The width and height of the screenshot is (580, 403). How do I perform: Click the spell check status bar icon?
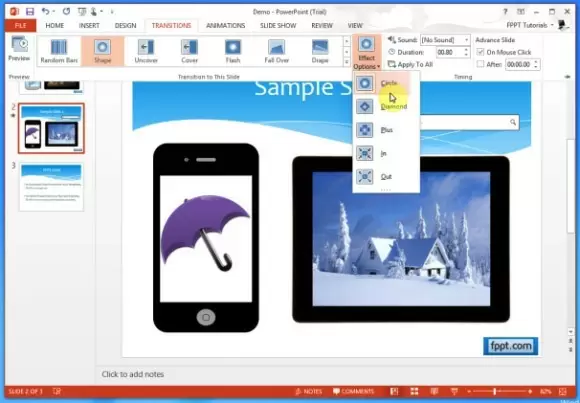coord(57,392)
